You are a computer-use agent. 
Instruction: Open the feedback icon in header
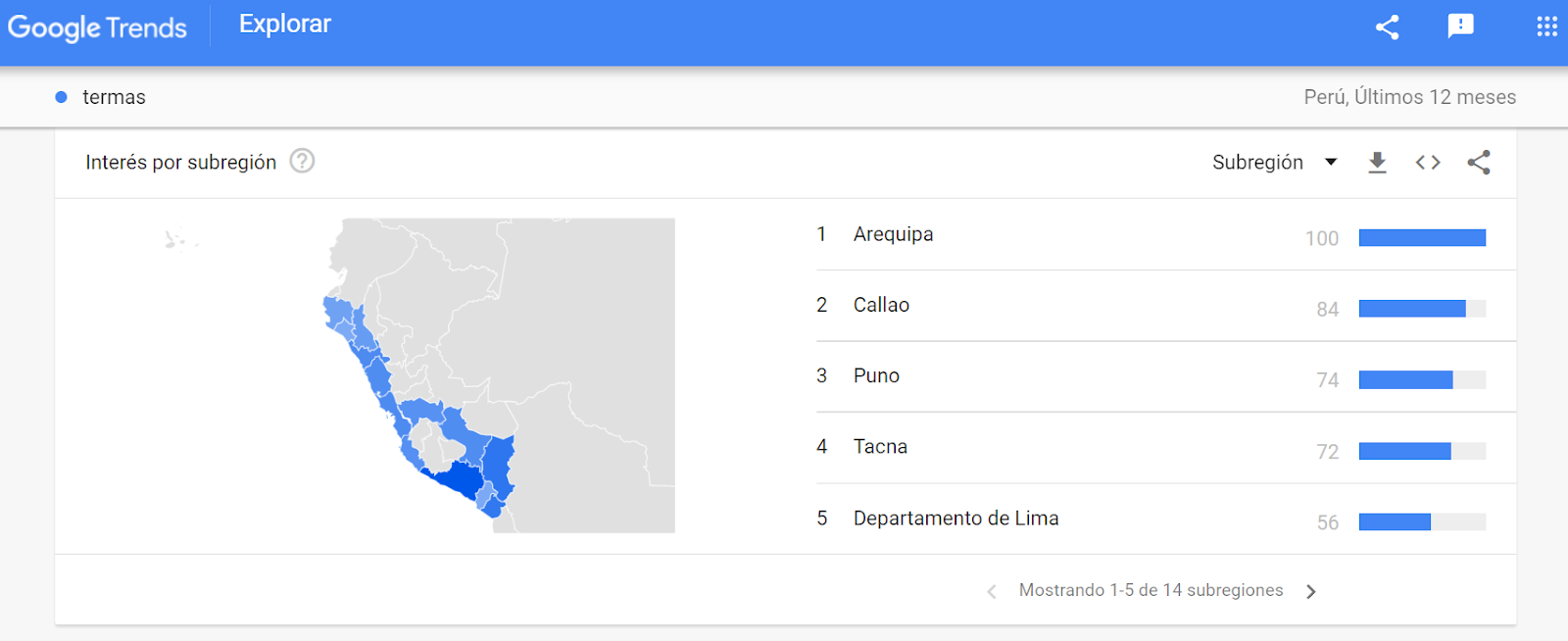(x=1460, y=25)
